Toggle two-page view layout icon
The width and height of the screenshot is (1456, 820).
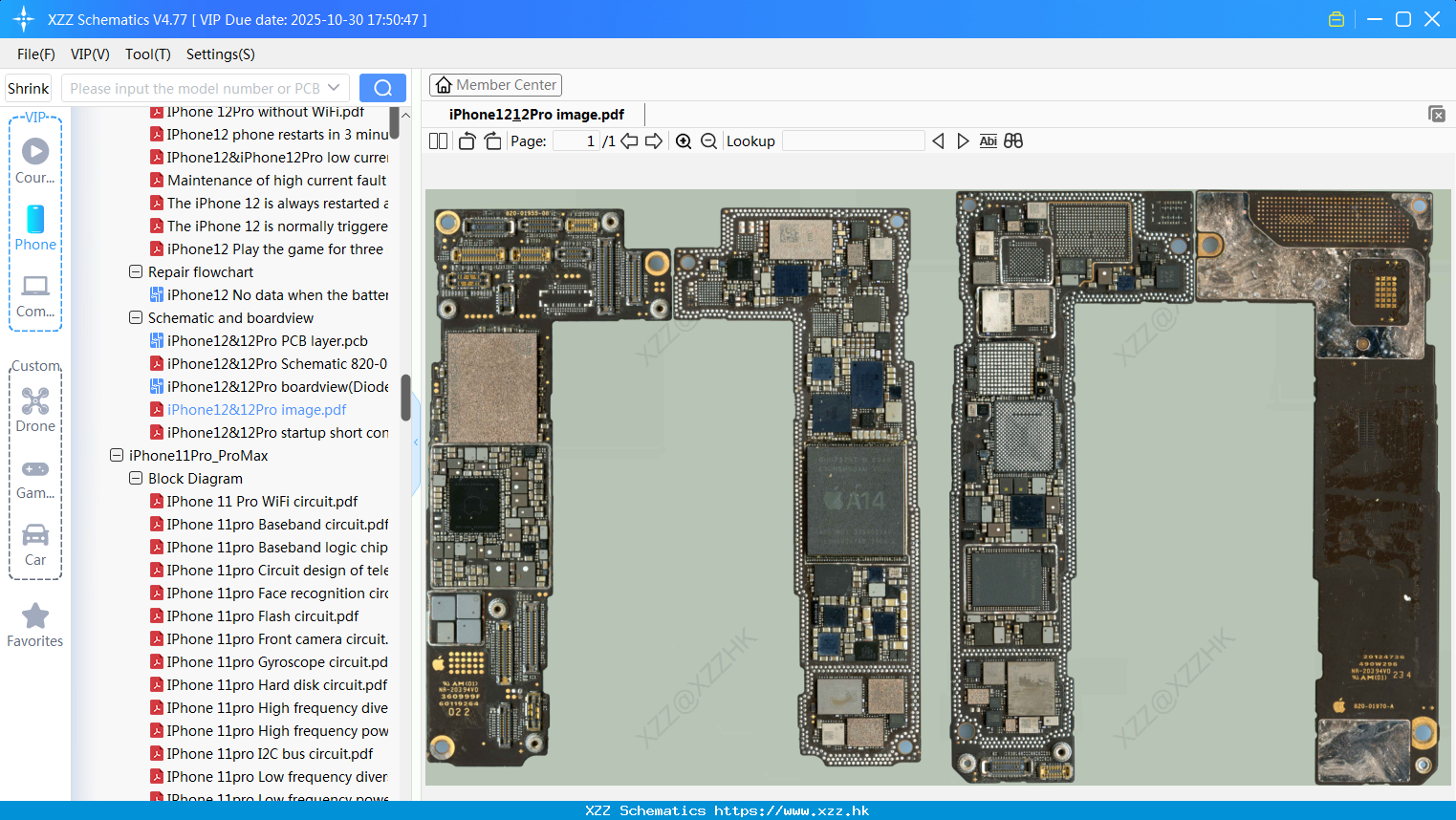tap(439, 141)
